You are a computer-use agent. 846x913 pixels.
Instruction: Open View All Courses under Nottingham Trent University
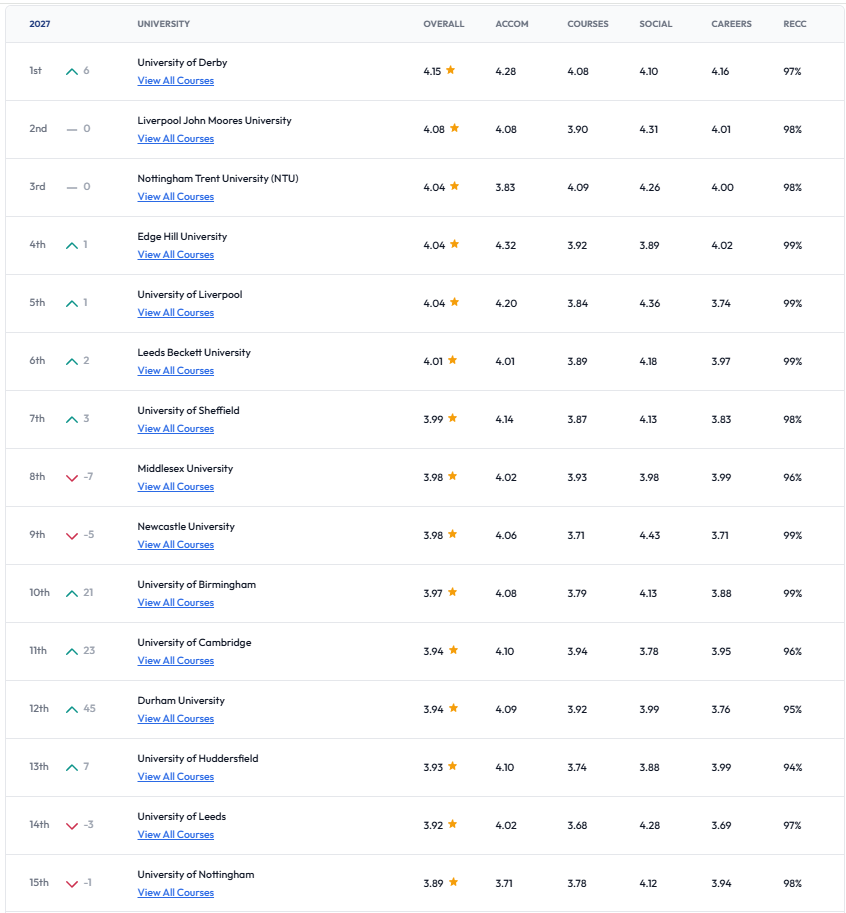[x=176, y=197]
